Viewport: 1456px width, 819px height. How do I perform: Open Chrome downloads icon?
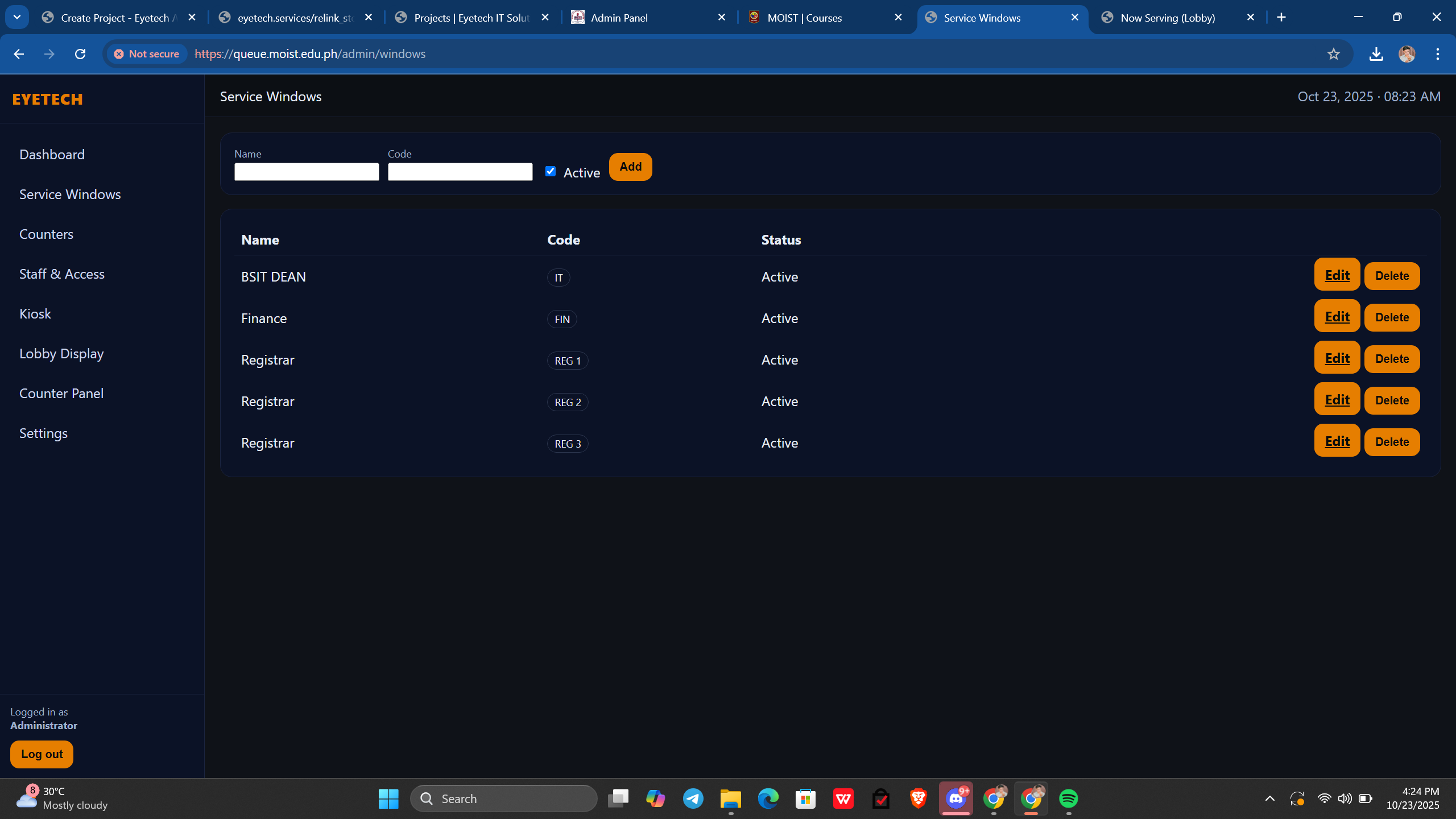[1376, 54]
